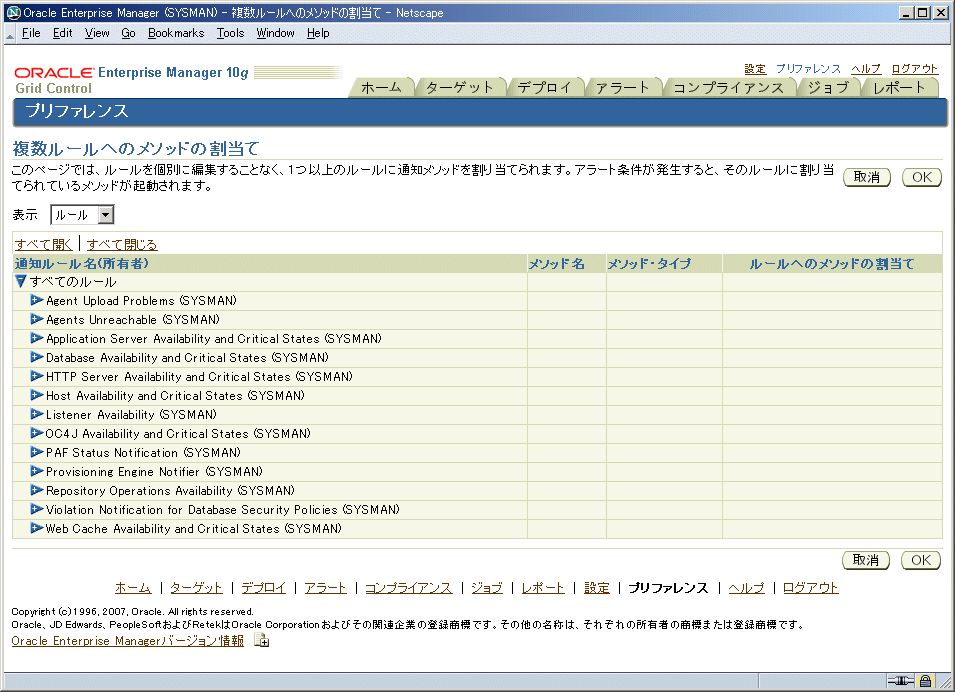
Task: Click footer ヘルプ link
Action: click(746, 588)
